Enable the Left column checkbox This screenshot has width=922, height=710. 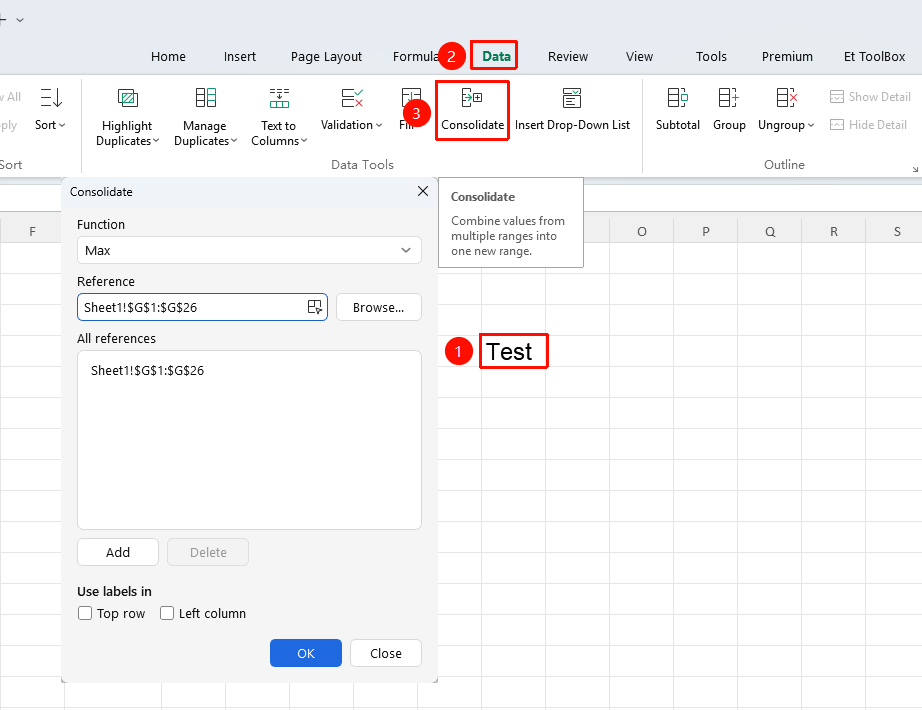(167, 613)
